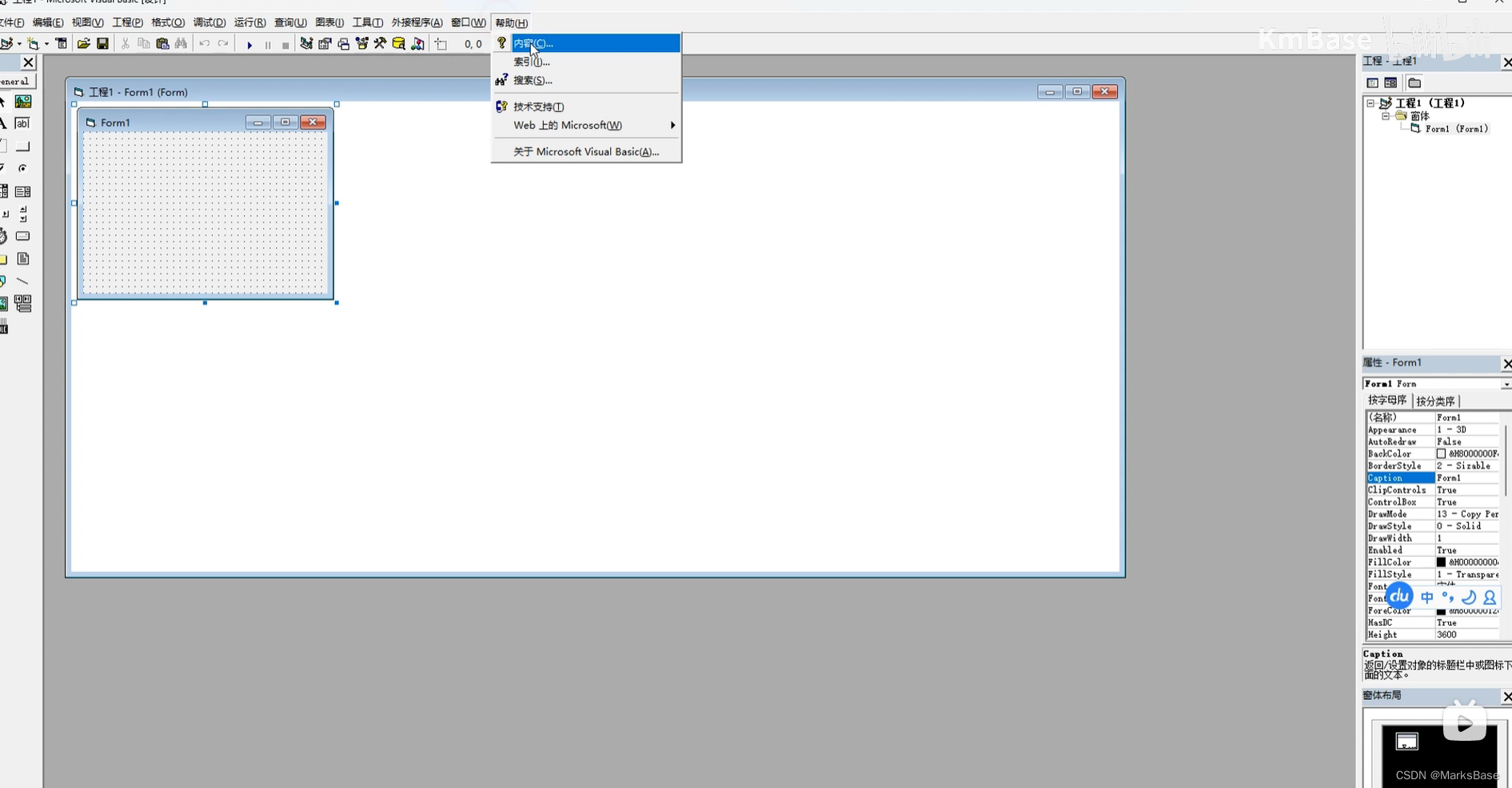Select the VScrollBar control in the toolbox
Screen dimensions: 1512x788
23,214
